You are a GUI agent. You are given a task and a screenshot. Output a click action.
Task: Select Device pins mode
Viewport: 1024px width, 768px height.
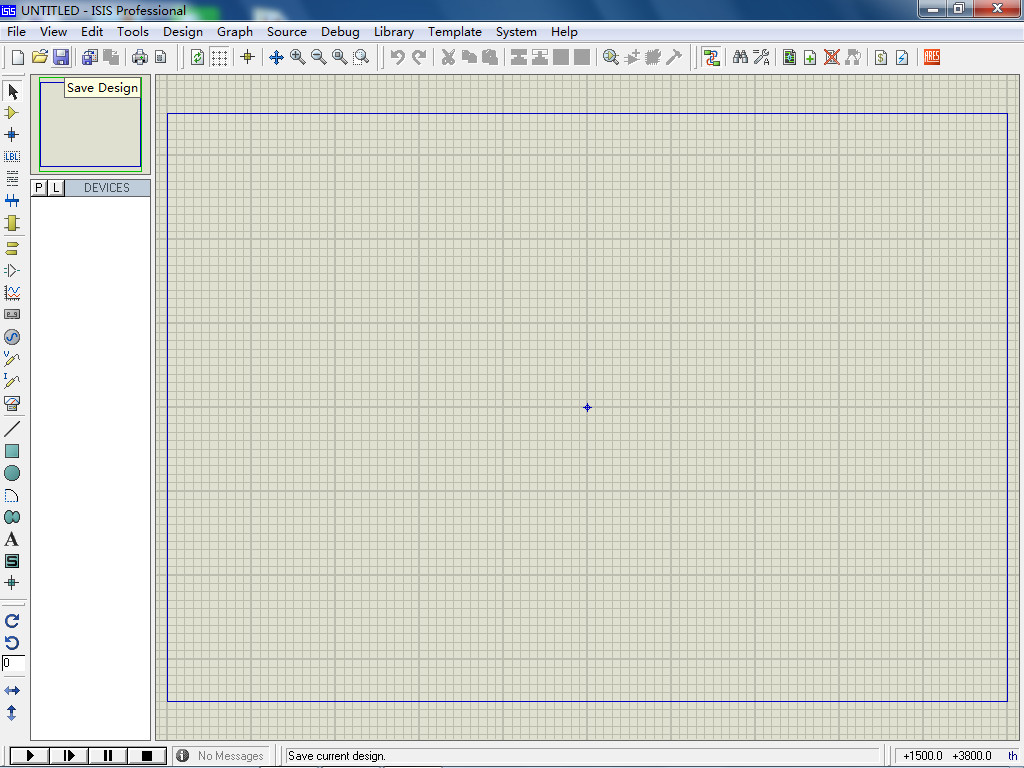pyautogui.click(x=12, y=270)
